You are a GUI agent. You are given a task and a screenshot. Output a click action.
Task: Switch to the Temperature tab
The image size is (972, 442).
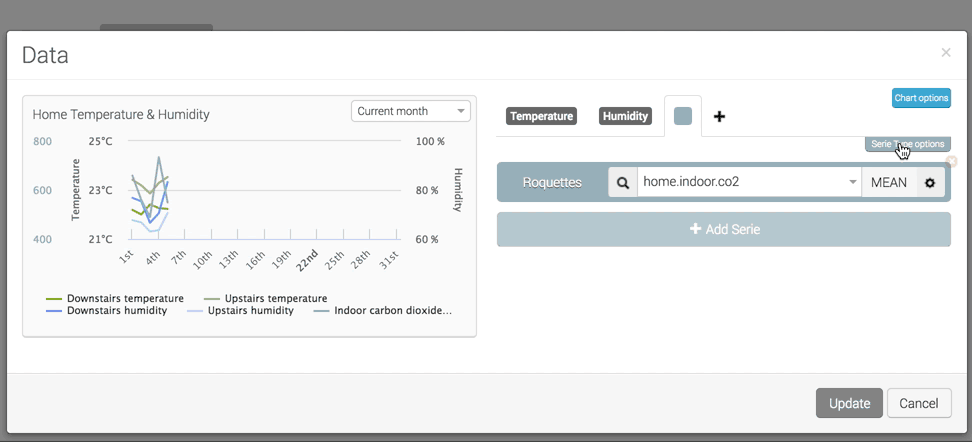coord(541,116)
